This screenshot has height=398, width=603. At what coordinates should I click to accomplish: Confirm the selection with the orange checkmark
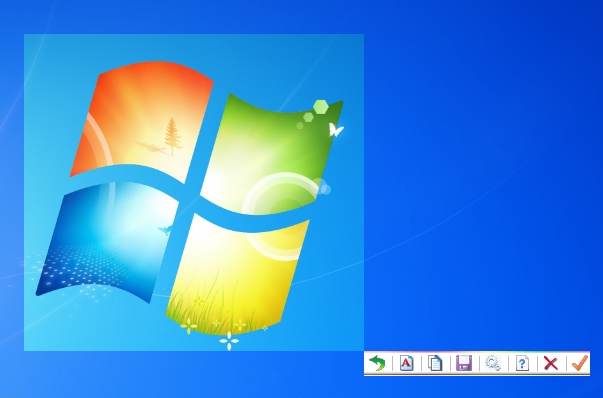coord(580,363)
